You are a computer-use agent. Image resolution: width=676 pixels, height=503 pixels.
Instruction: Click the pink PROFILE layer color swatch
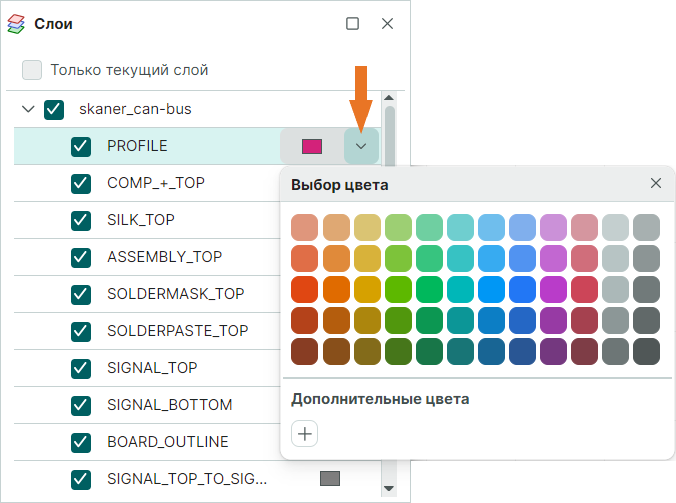coord(312,146)
